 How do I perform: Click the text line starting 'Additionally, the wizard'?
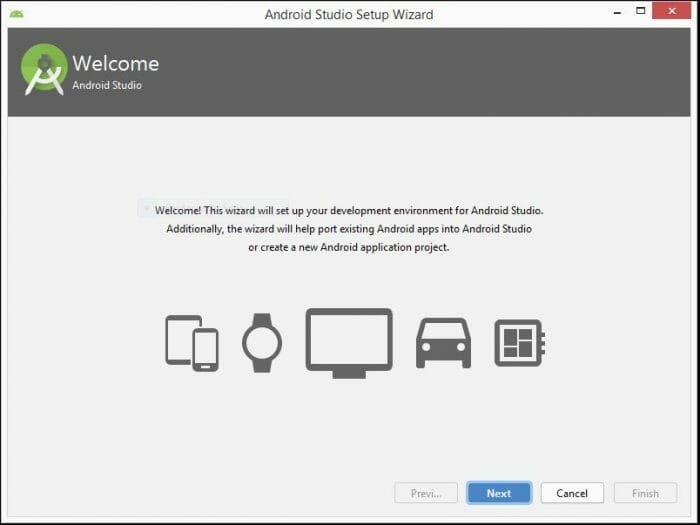click(x=349, y=229)
